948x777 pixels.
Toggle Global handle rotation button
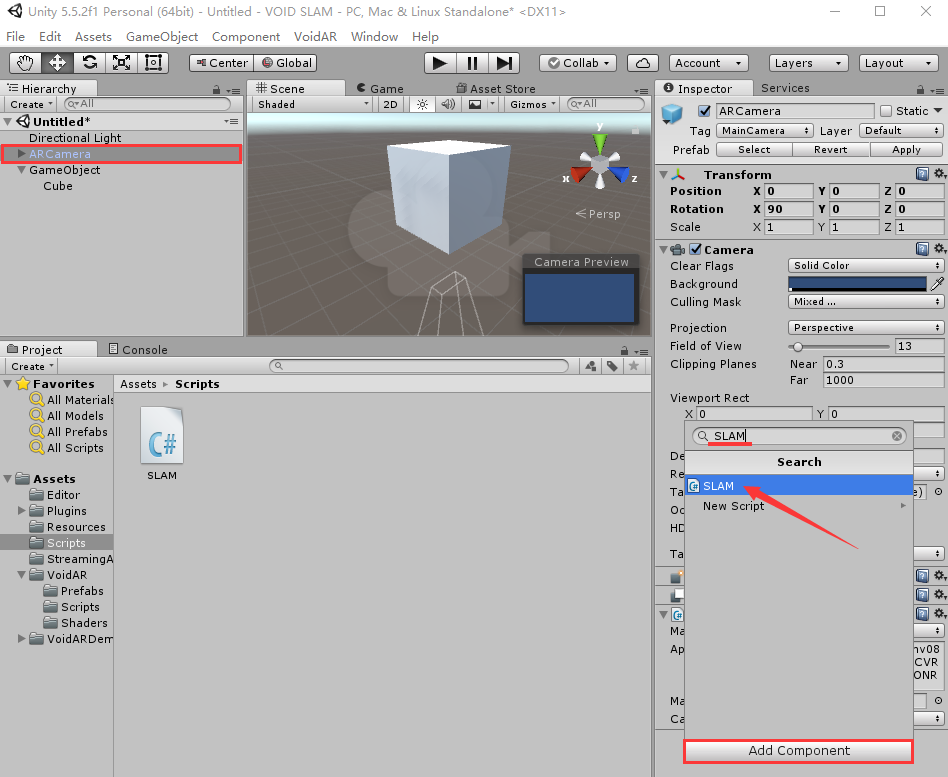click(x=286, y=63)
